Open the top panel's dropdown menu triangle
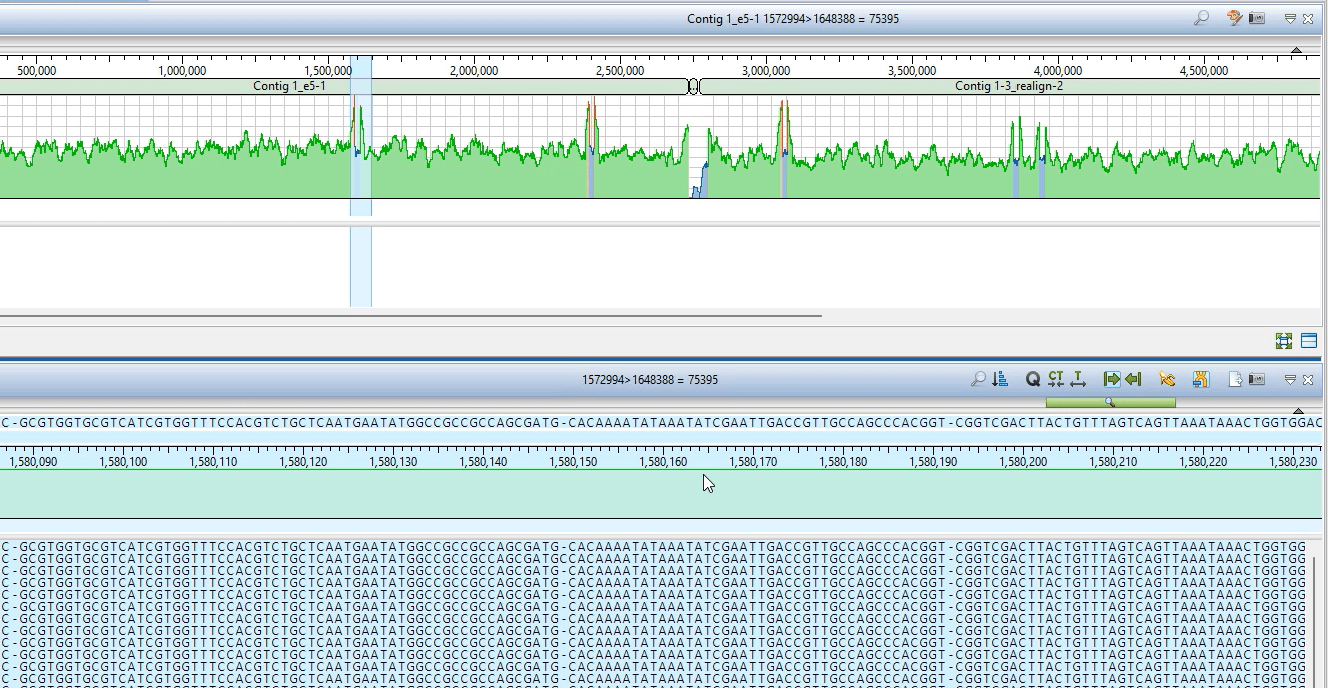This screenshot has height=688, width=1328. click(x=1290, y=19)
